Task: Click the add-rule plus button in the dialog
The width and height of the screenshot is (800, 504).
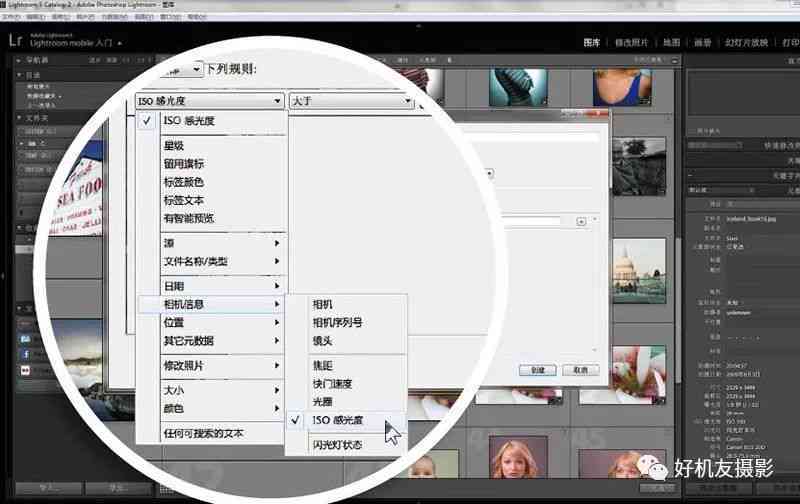Action: 581,221
